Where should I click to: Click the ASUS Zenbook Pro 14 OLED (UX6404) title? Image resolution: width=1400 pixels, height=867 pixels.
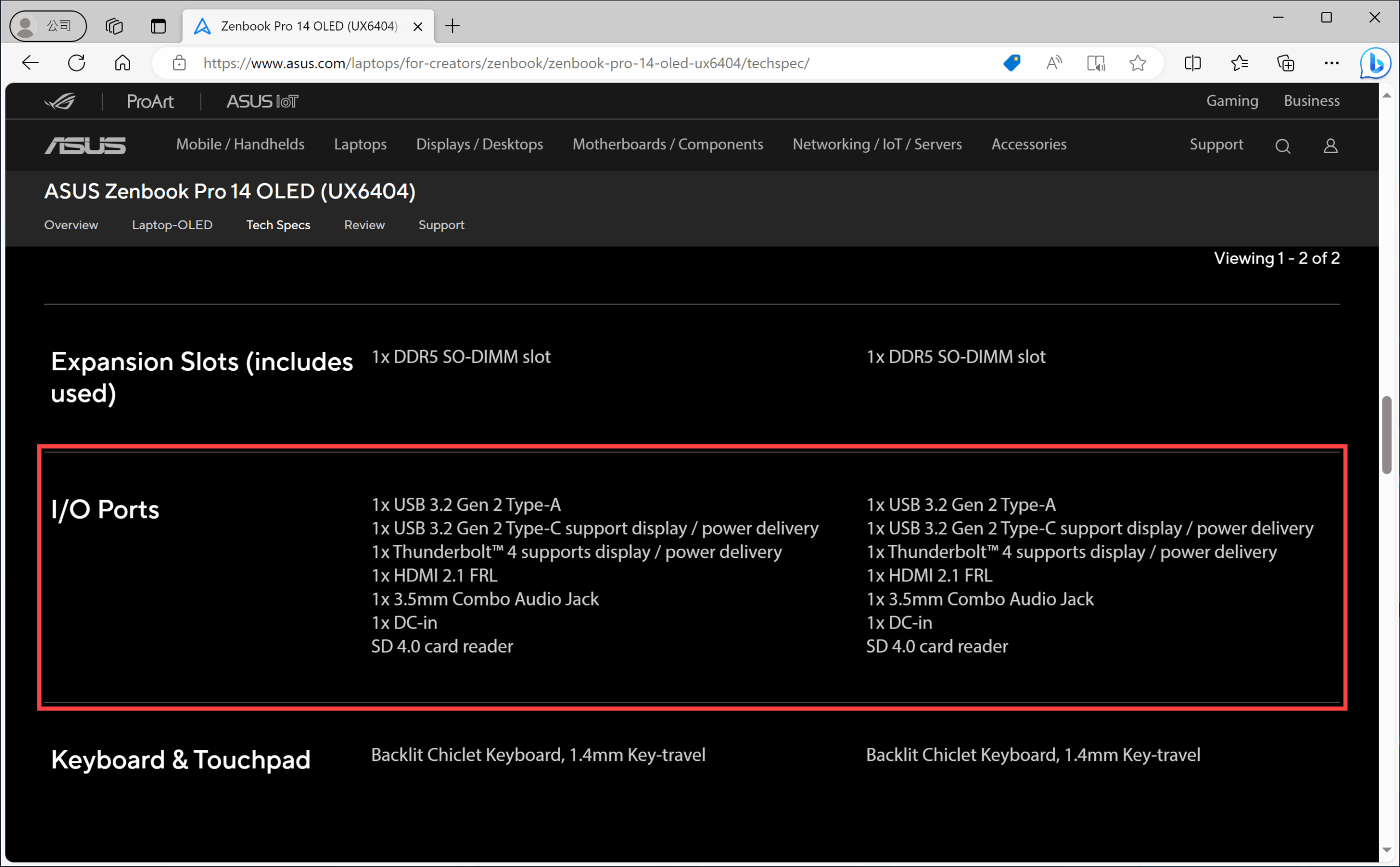(230, 191)
